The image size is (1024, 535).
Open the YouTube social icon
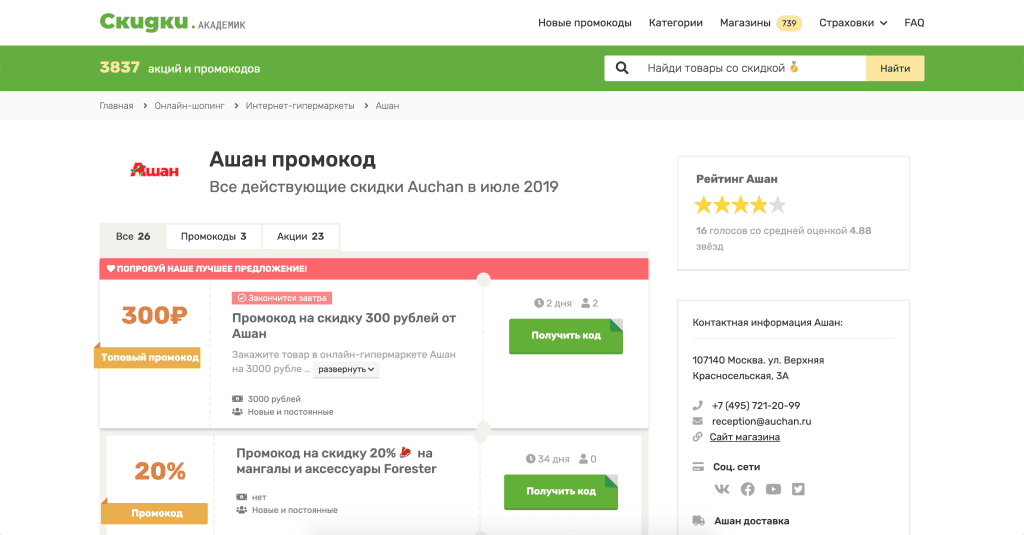773,489
